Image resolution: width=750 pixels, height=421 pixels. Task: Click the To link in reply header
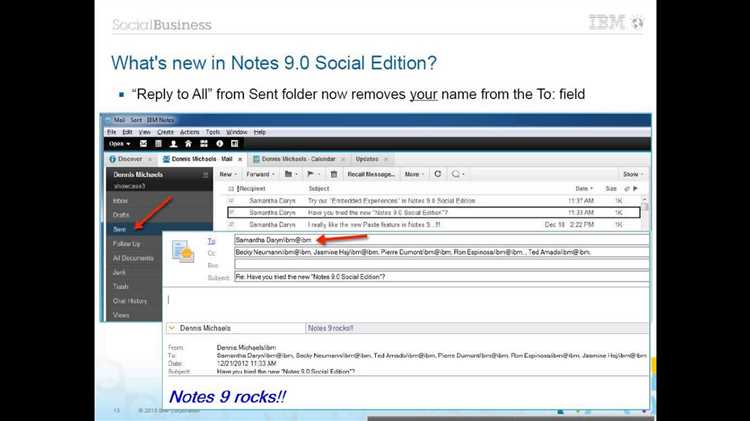211,240
